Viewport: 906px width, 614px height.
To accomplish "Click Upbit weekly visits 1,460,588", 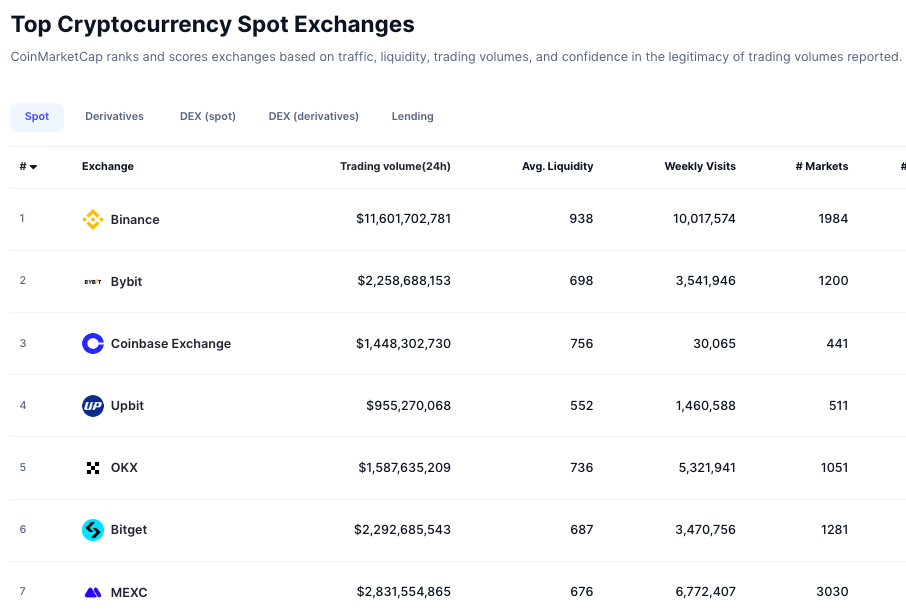I will click(706, 405).
